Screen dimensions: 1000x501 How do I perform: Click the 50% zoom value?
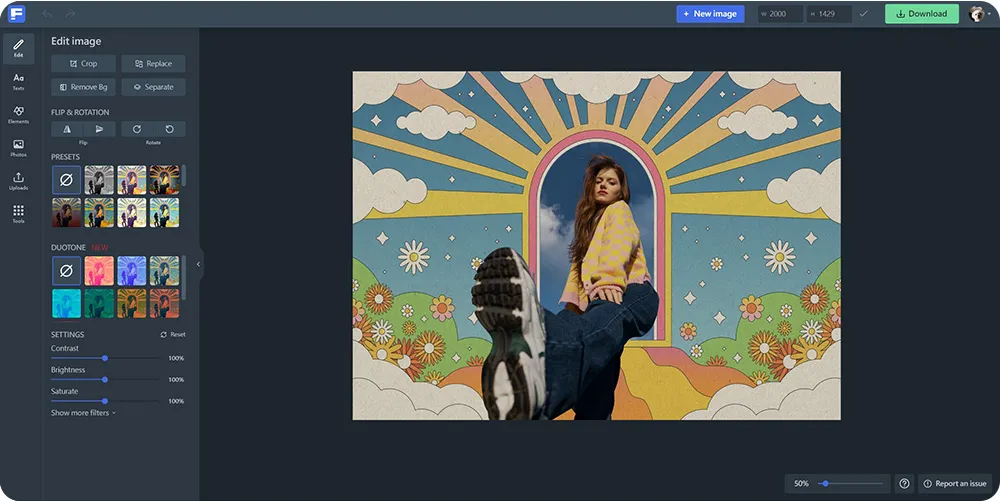coord(801,484)
